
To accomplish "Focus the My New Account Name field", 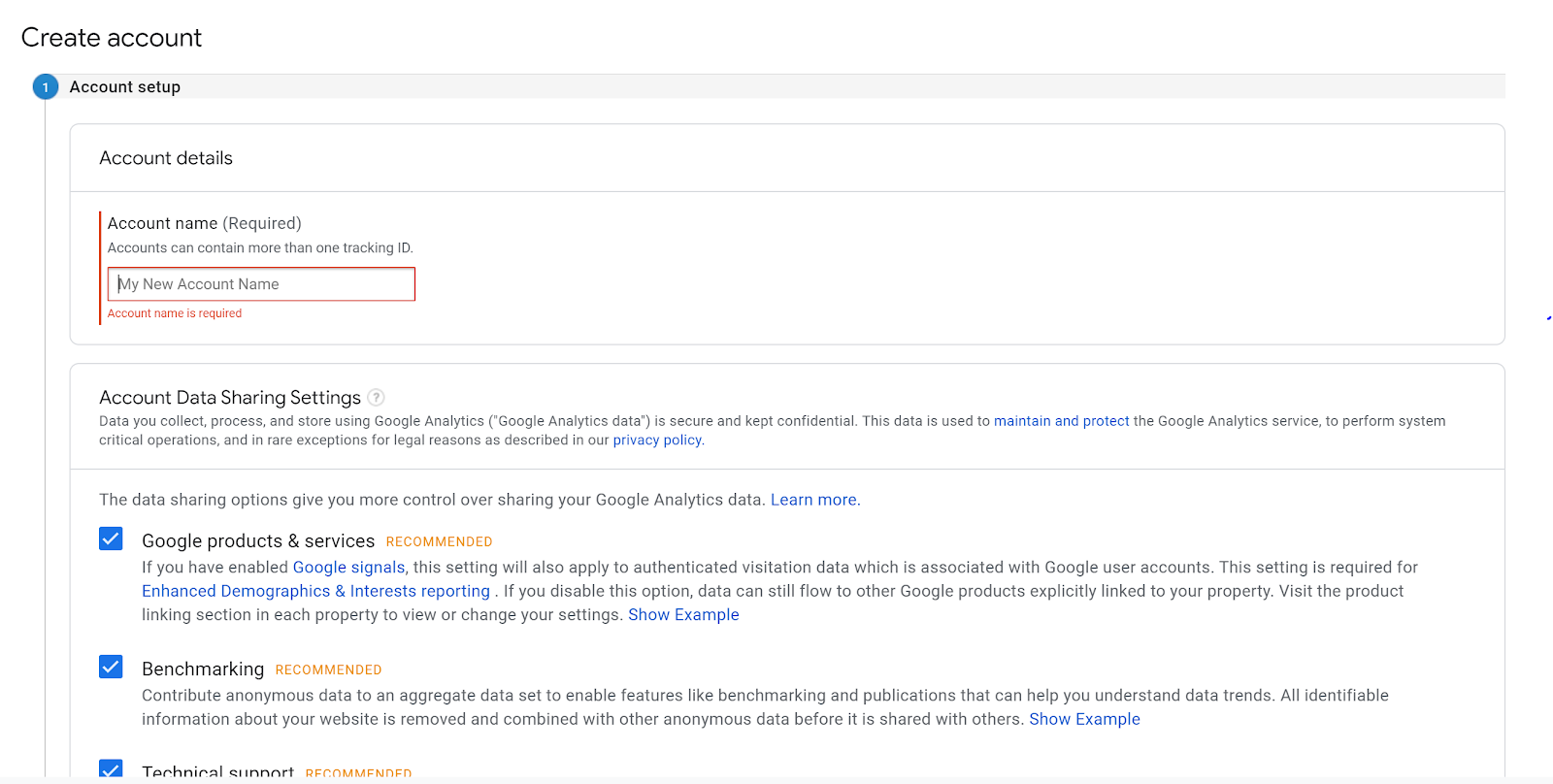I will click(261, 284).
